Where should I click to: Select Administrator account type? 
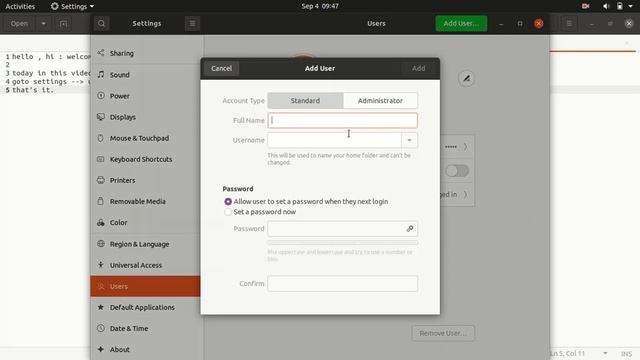tap(380, 100)
